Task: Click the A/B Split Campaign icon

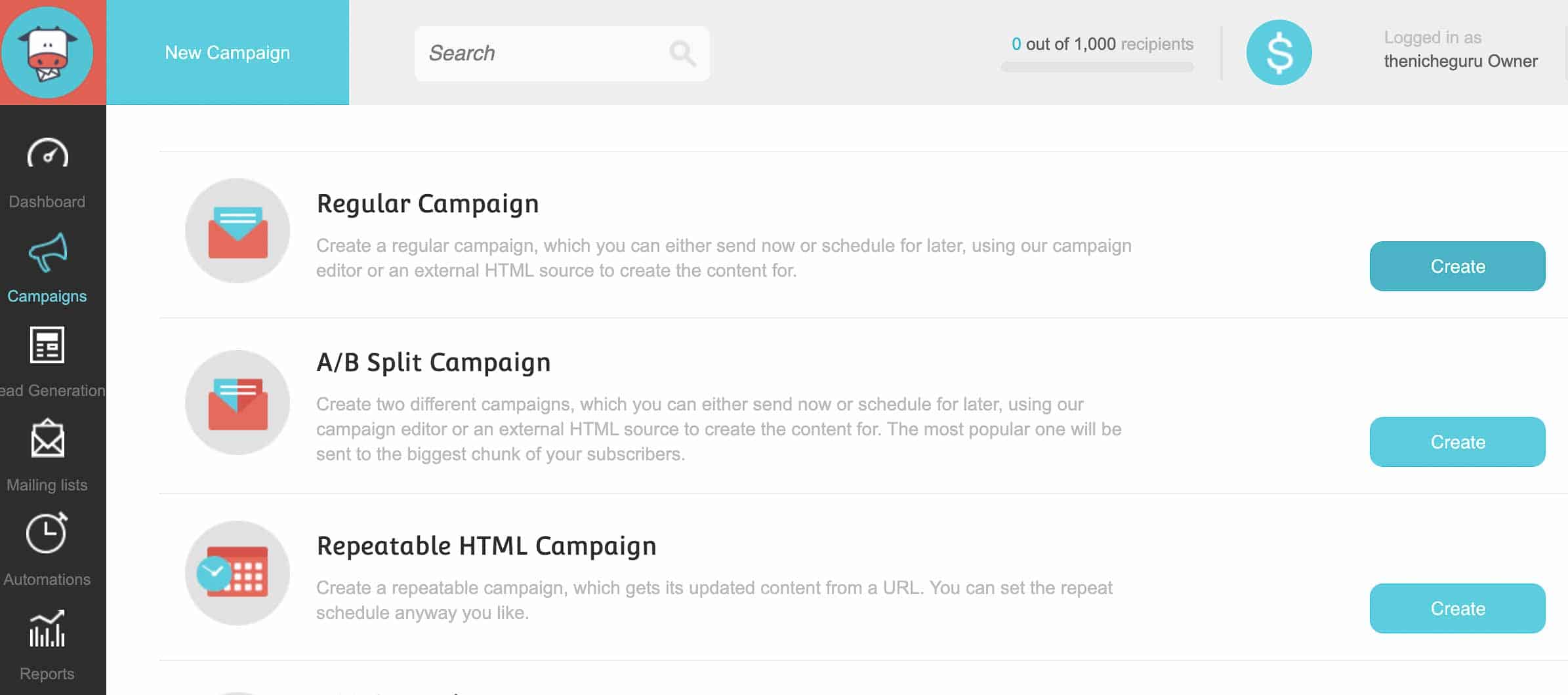Action: [237, 403]
